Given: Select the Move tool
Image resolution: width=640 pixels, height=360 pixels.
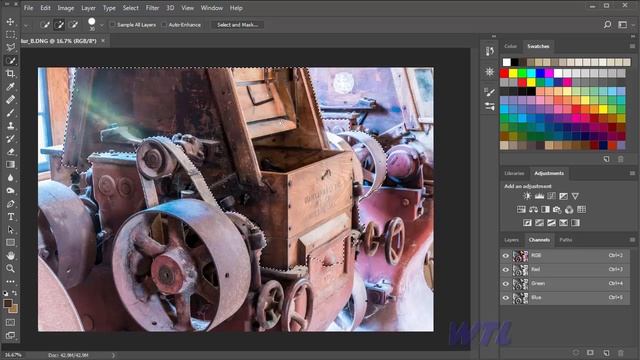Looking at the screenshot, I should (10, 21).
